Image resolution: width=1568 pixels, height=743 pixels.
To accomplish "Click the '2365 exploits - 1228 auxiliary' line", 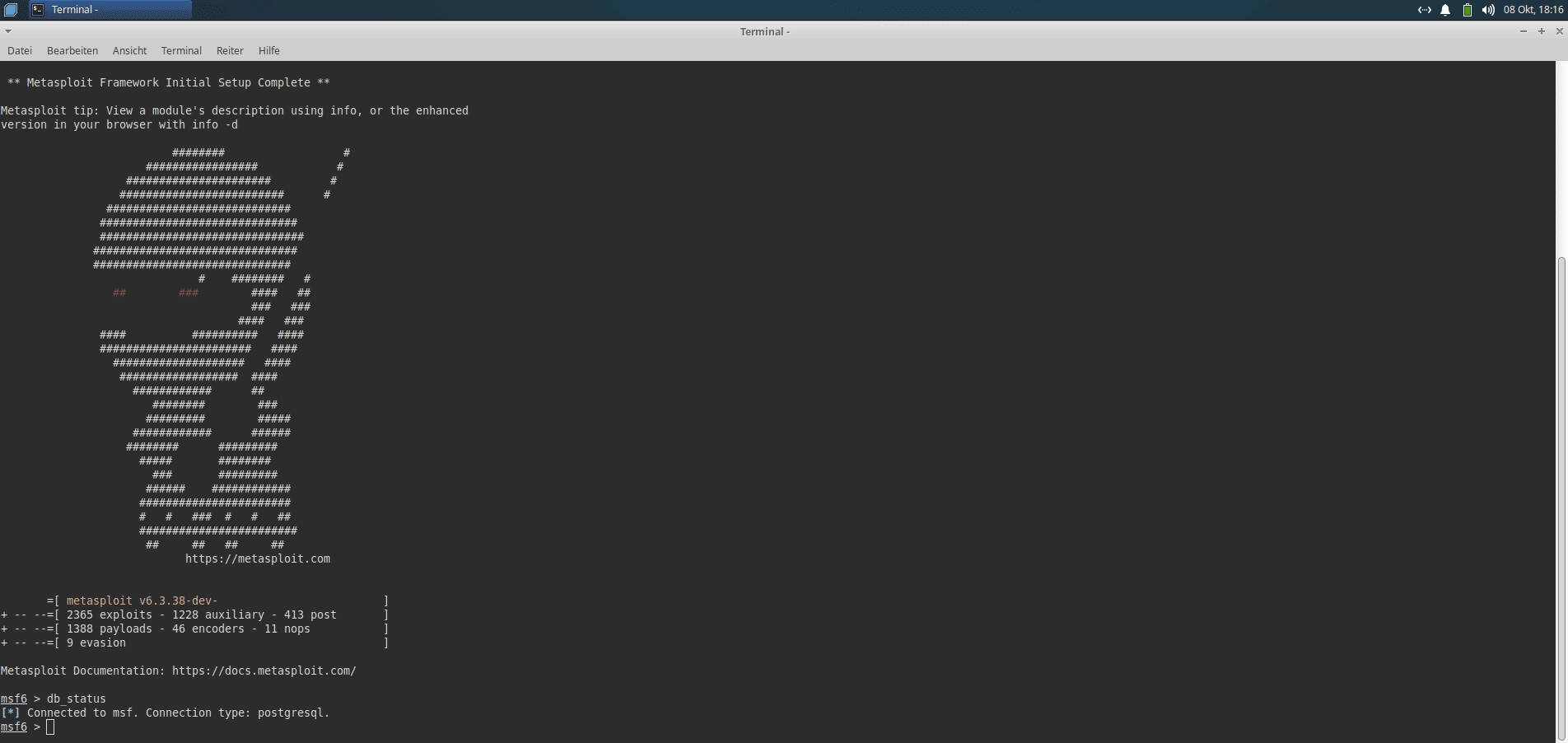I will pos(195,615).
